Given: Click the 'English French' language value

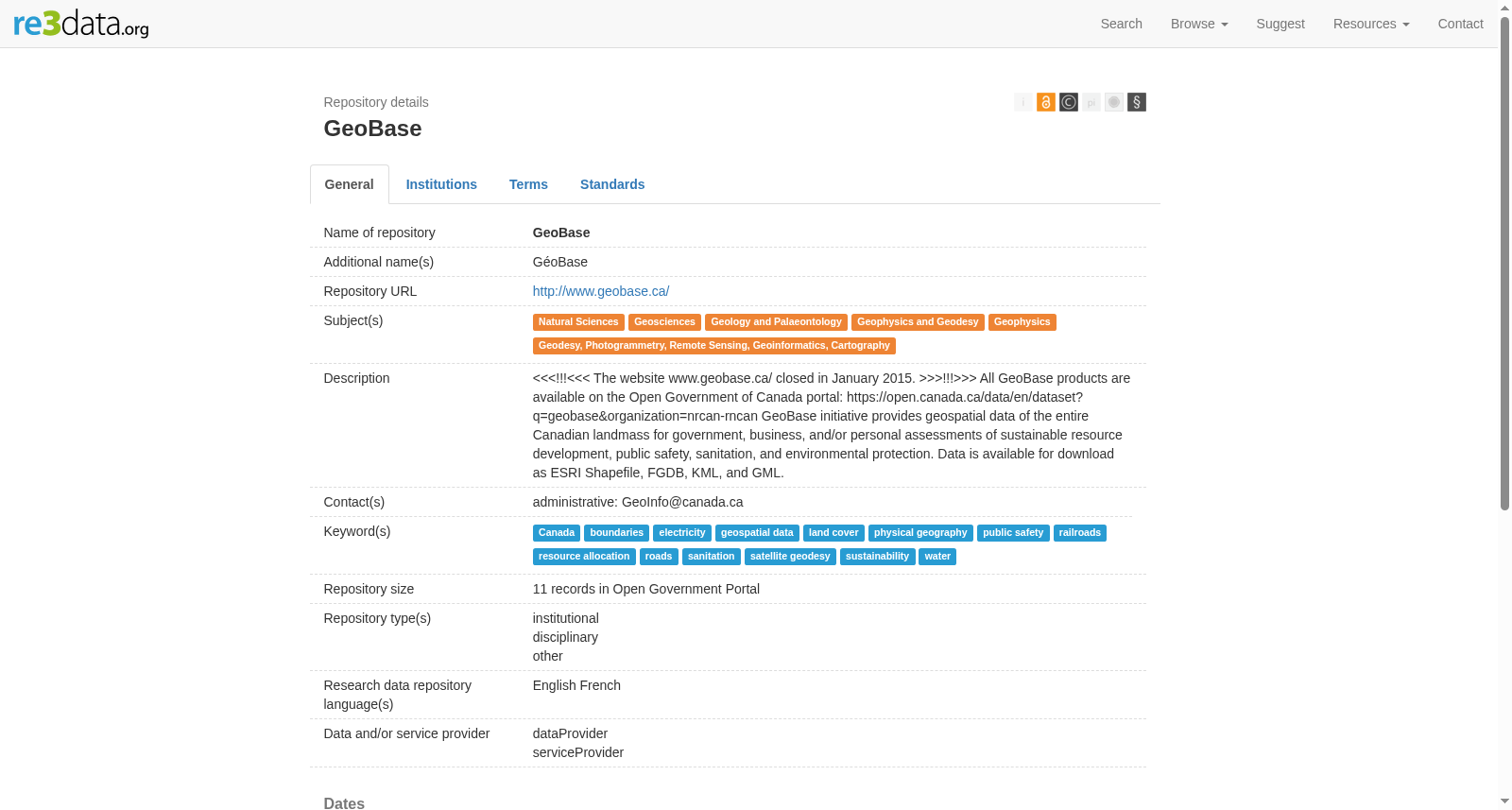Looking at the screenshot, I should click(576, 685).
